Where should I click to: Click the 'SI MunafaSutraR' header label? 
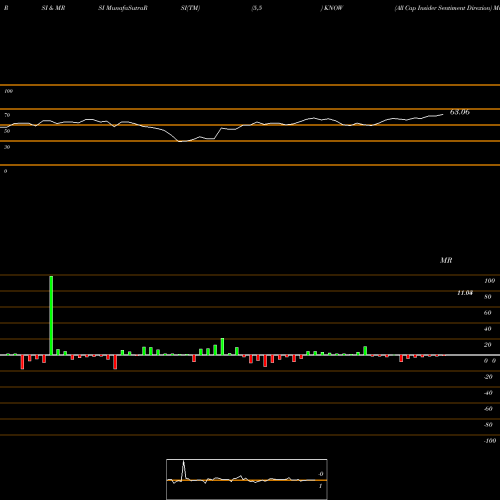(123, 8)
